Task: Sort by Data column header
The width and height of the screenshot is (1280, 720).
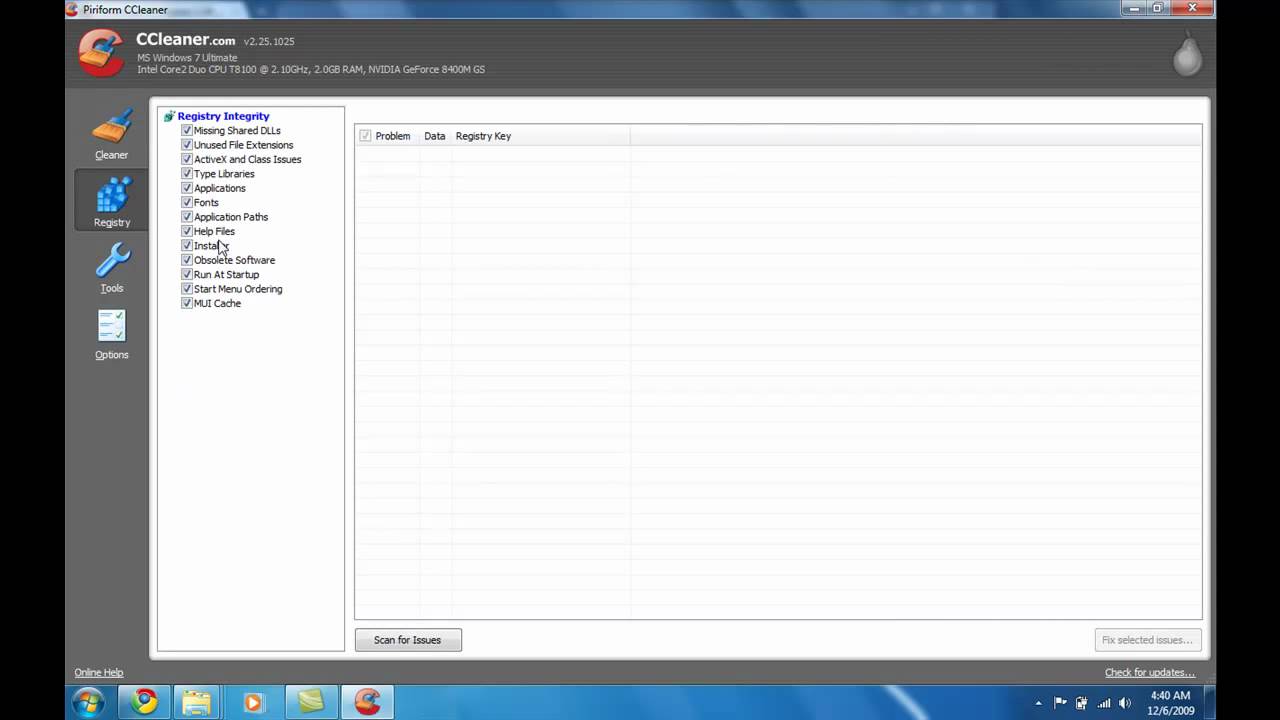Action: 434,136
